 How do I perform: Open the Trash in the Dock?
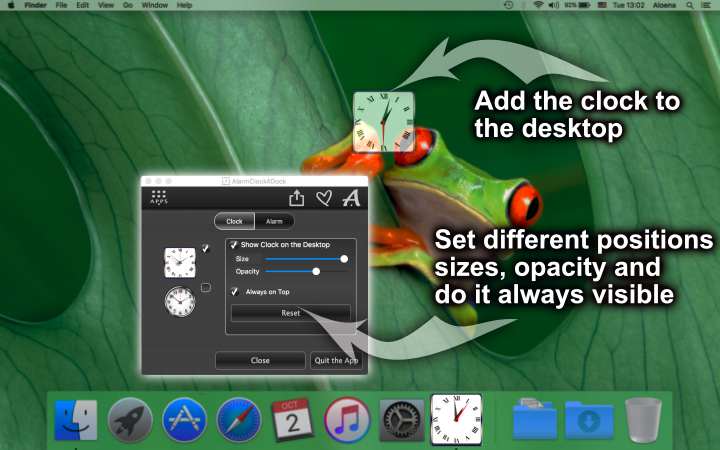(643, 420)
